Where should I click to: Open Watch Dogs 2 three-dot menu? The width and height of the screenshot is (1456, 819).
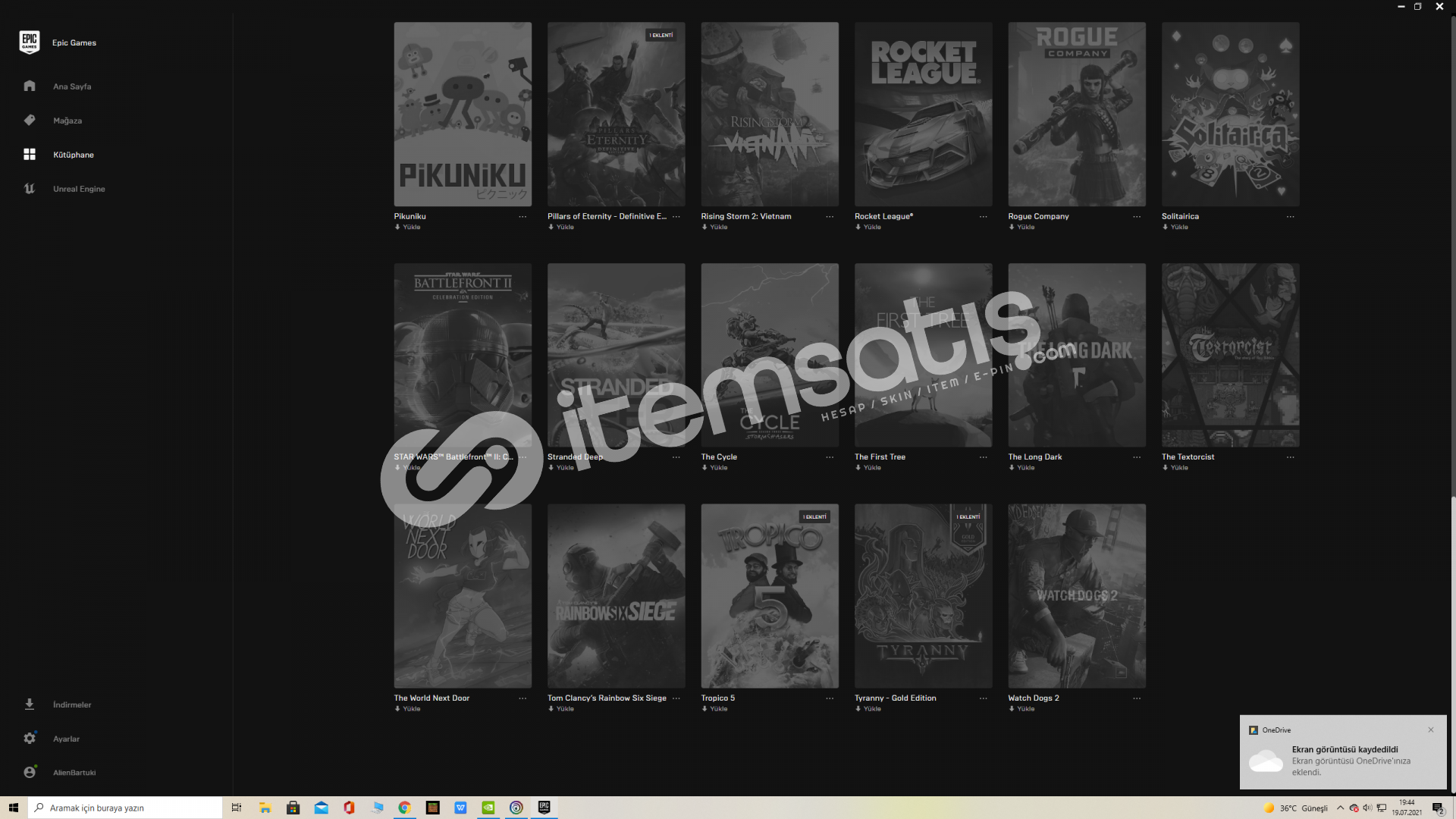pos(1137,698)
